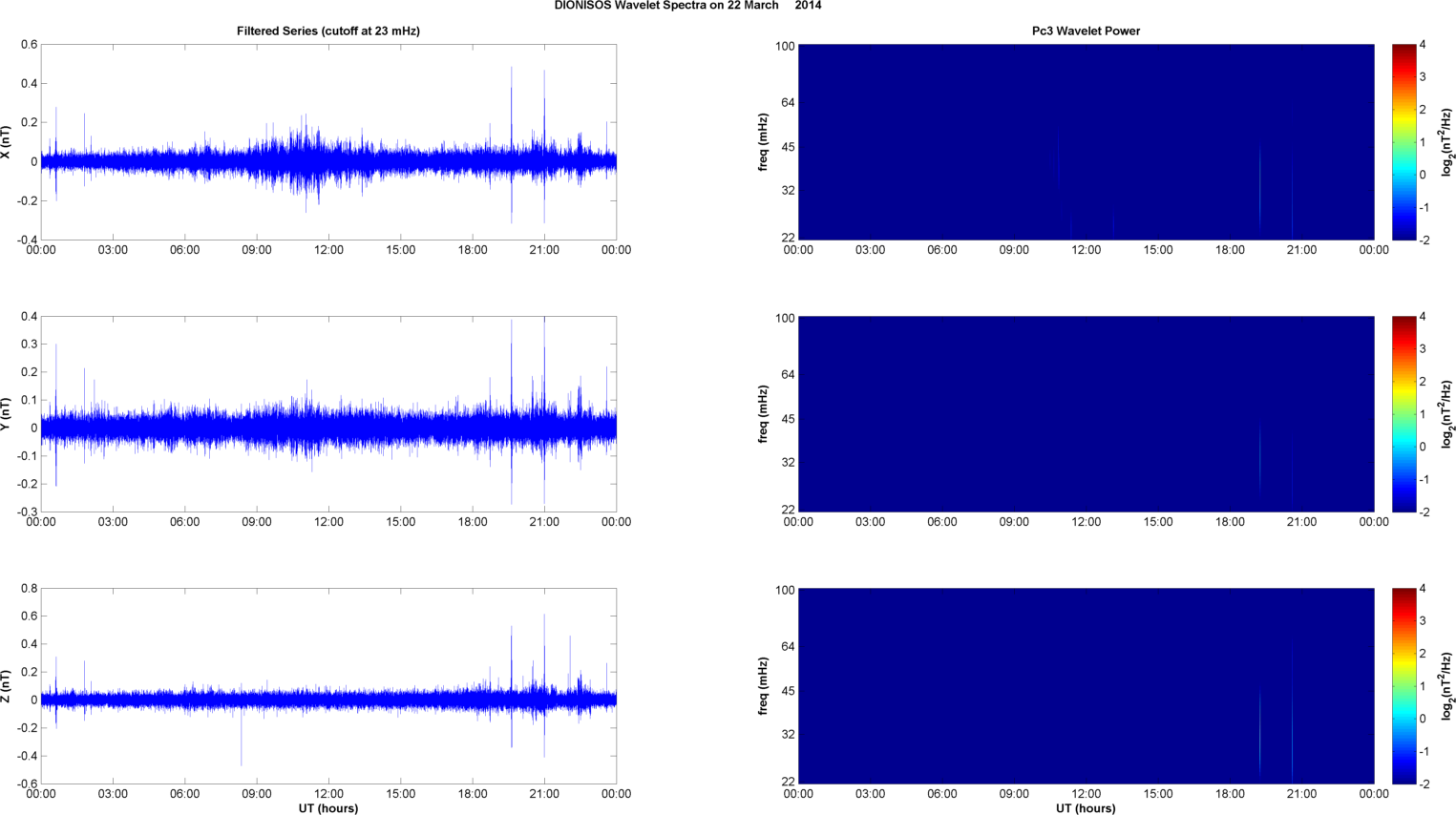Click 18:00 tick under bottom spectrogram

coord(1230,794)
